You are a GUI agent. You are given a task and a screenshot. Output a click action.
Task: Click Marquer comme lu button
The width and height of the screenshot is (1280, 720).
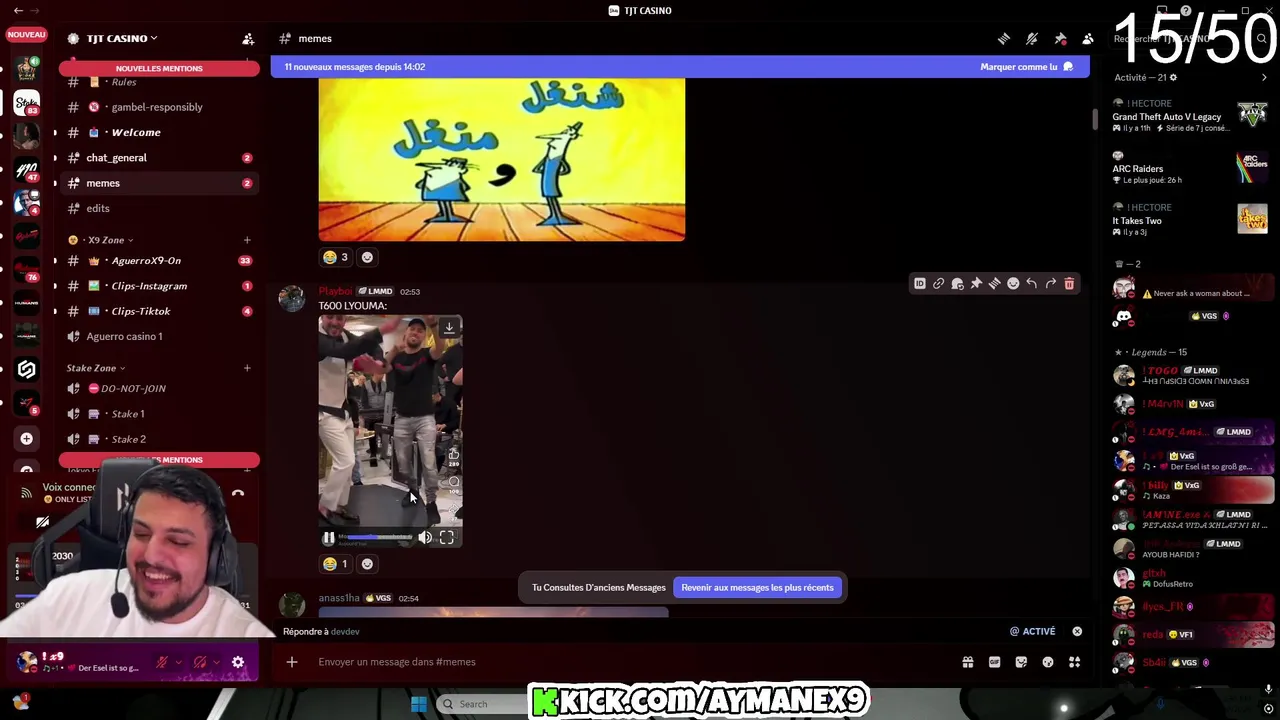click(1027, 67)
